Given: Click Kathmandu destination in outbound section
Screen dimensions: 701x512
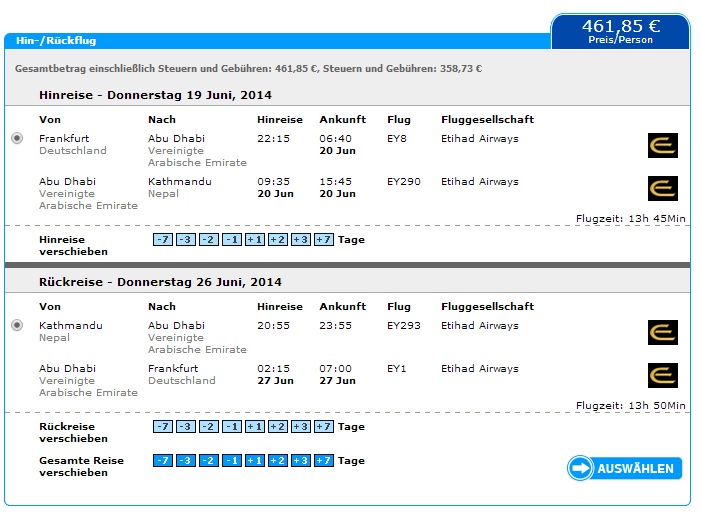Looking at the screenshot, I should coord(180,182).
